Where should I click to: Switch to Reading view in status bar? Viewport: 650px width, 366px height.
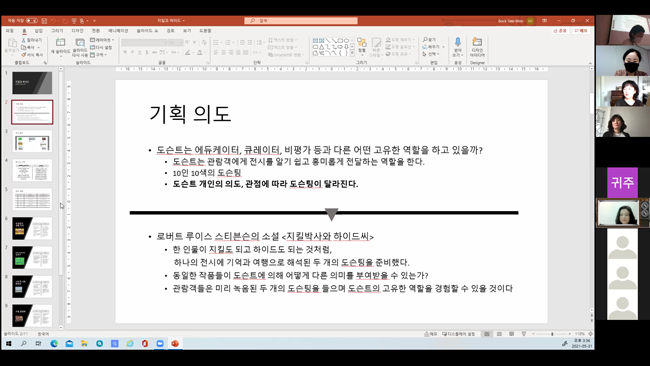coord(512,334)
